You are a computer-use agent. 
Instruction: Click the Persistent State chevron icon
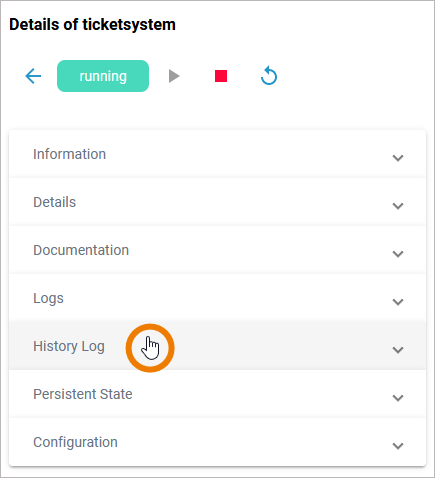pos(398,398)
